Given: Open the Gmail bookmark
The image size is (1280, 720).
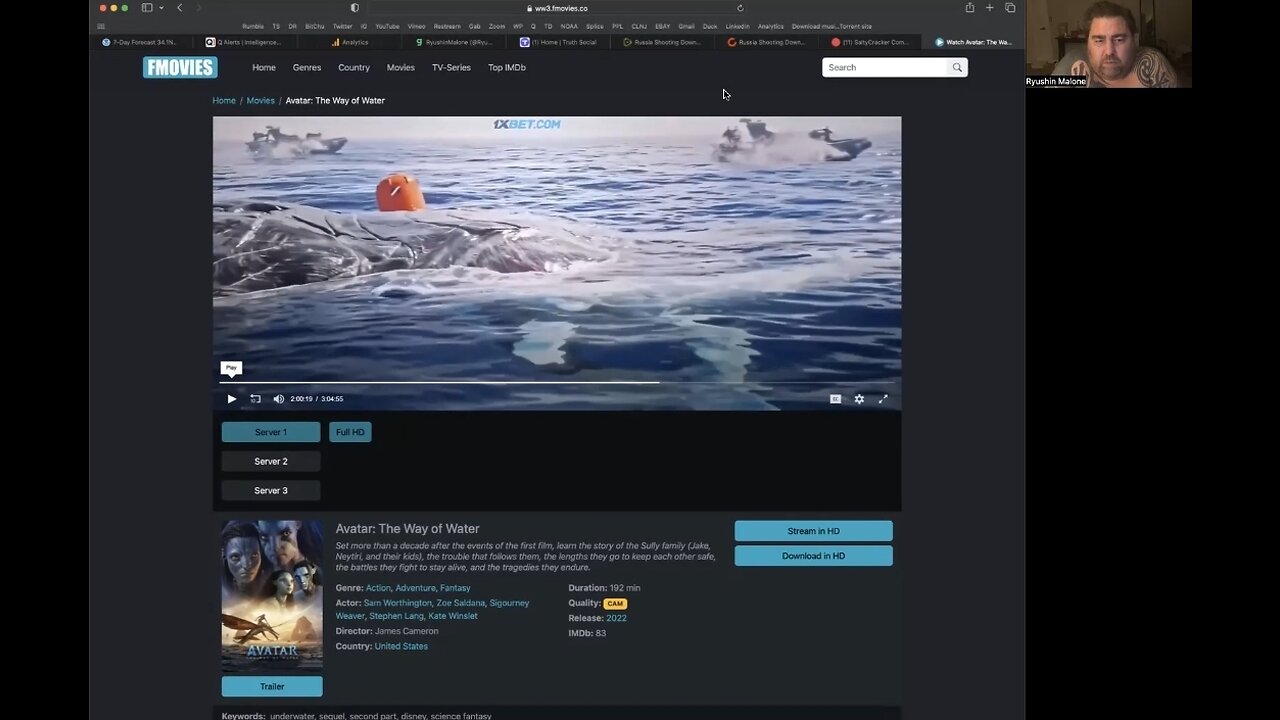Looking at the screenshot, I should pos(686,26).
